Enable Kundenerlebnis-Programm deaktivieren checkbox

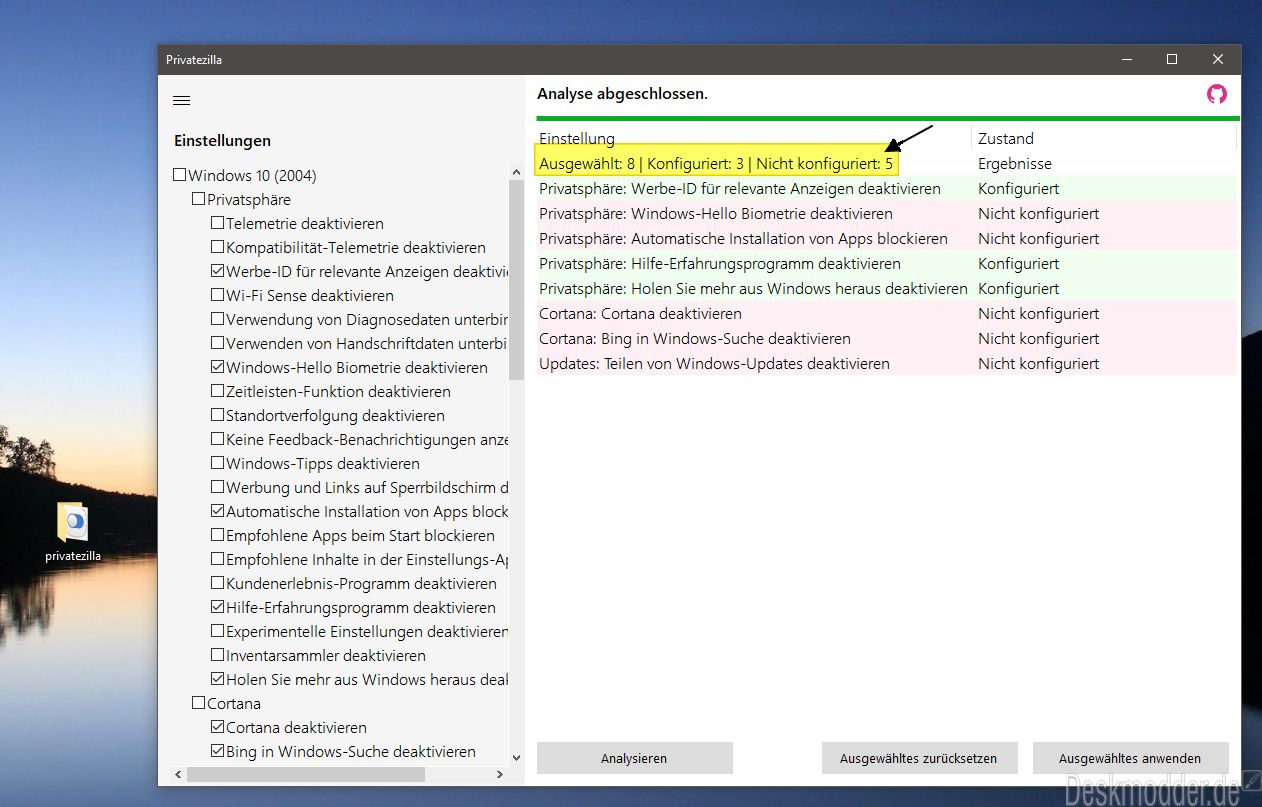tap(218, 583)
